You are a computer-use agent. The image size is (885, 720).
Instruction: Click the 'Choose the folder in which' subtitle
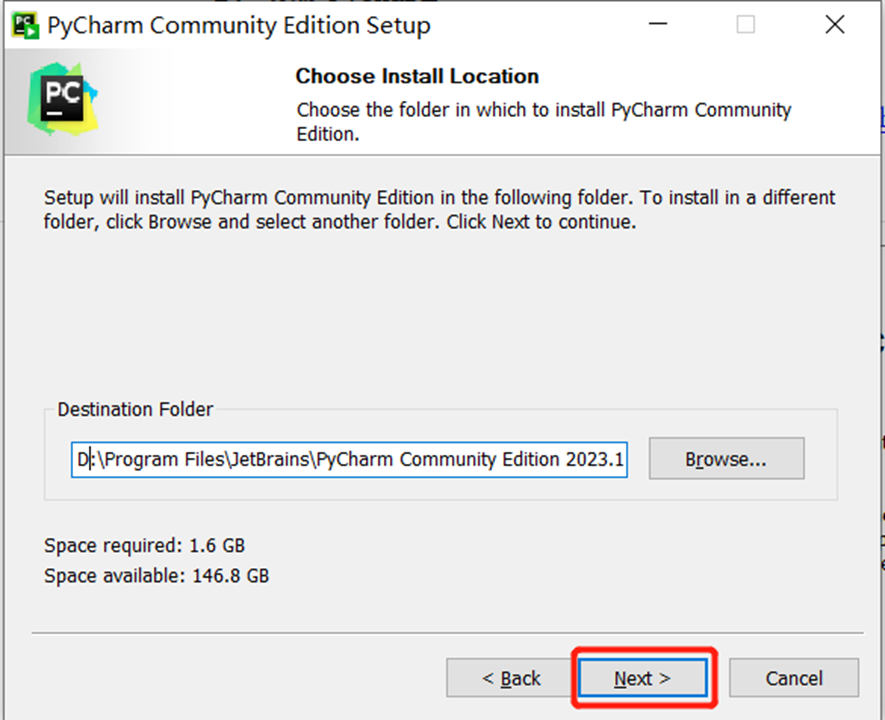click(544, 121)
